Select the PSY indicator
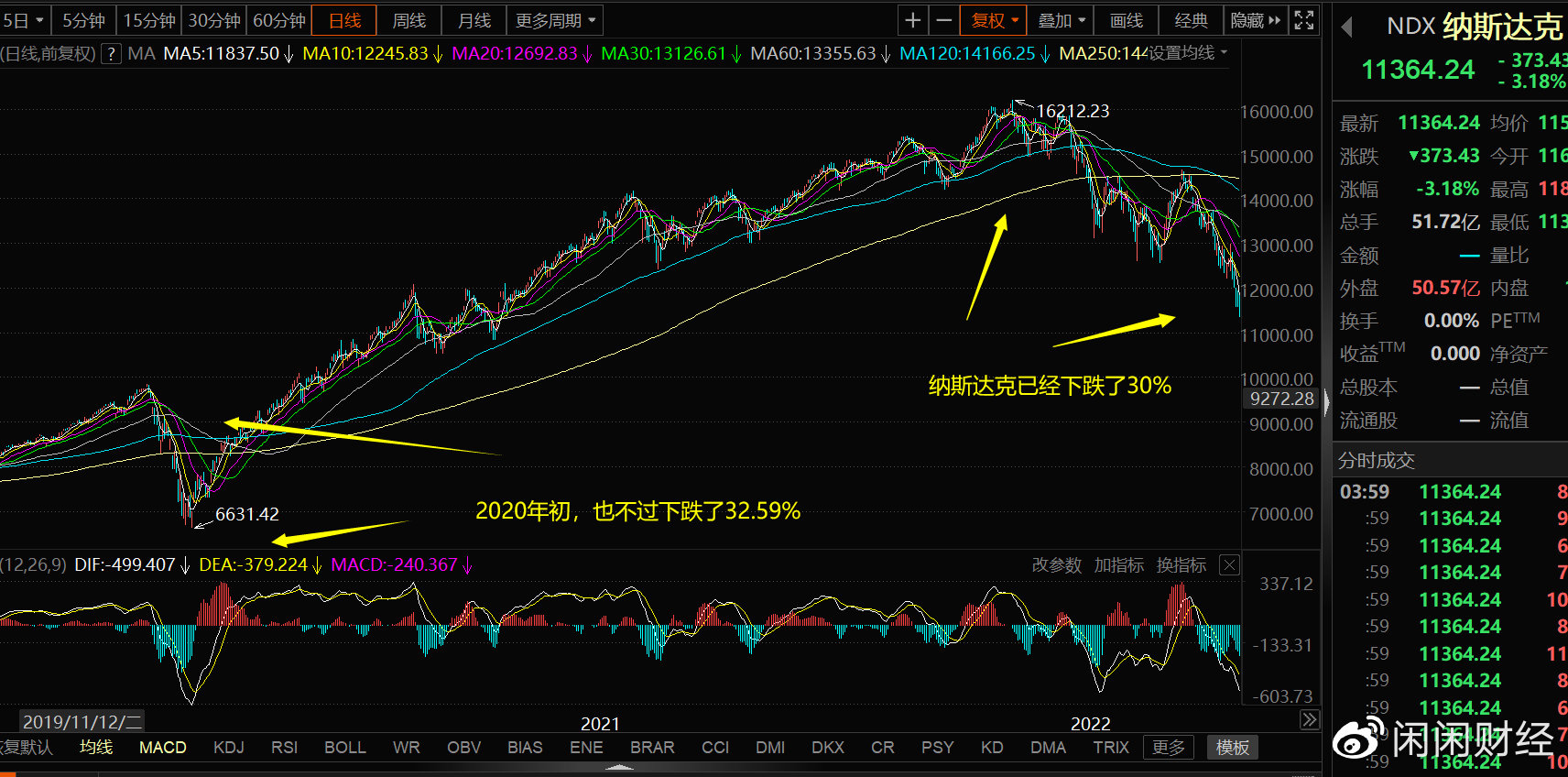Image resolution: width=1568 pixels, height=777 pixels. point(938,748)
